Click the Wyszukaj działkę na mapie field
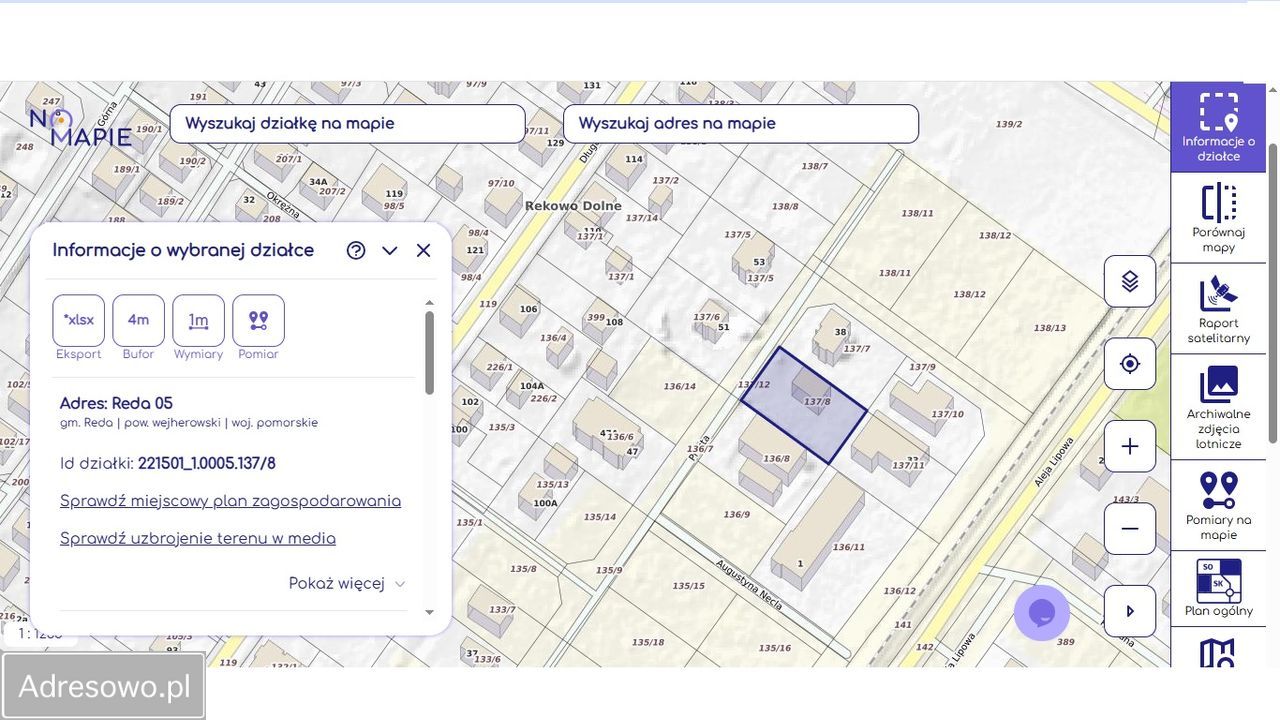Image resolution: width=1280 pixels, height=720 pixels. tap(347, 124)
